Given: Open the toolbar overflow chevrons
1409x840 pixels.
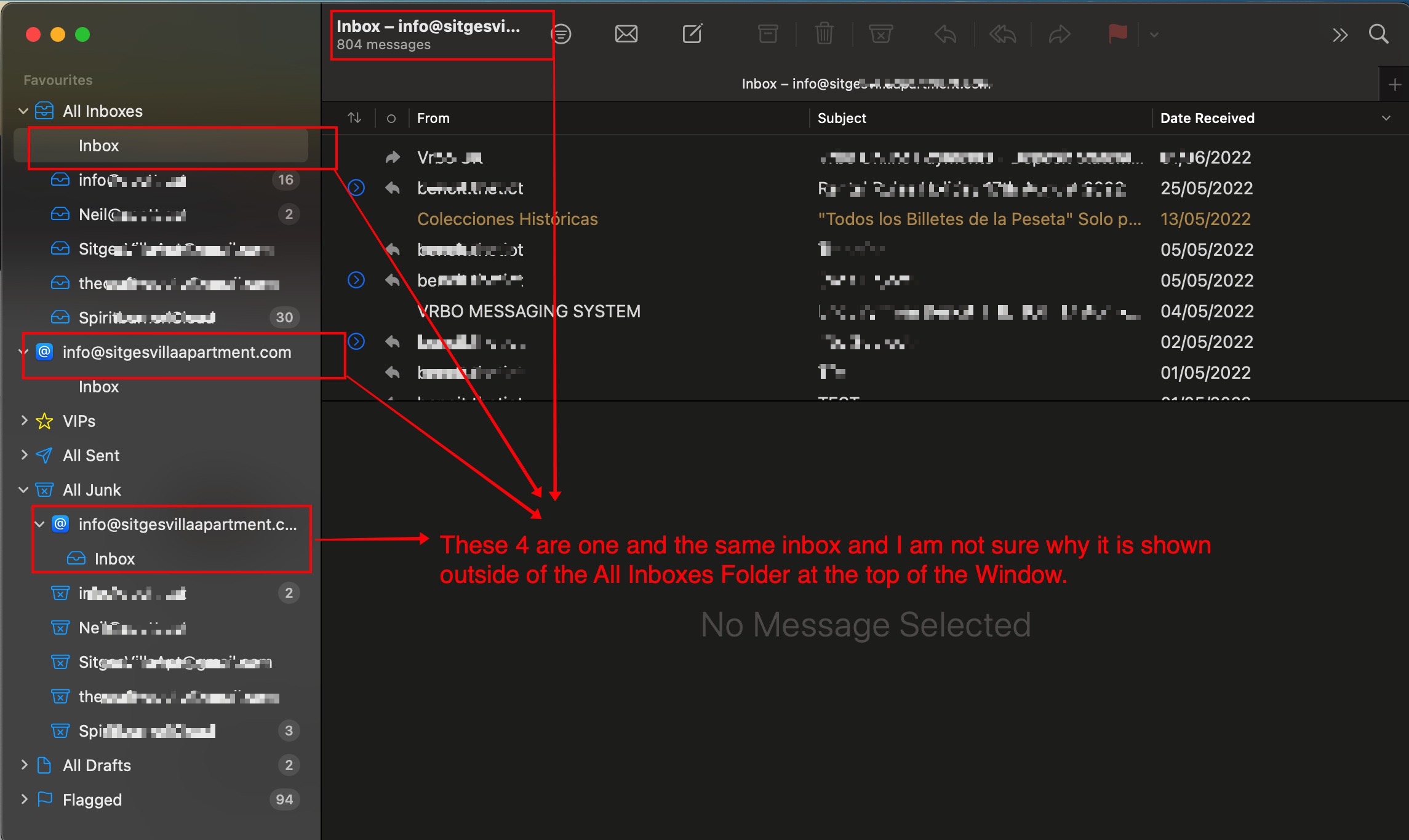Looking at the screenshot, I should point(1340,34).
